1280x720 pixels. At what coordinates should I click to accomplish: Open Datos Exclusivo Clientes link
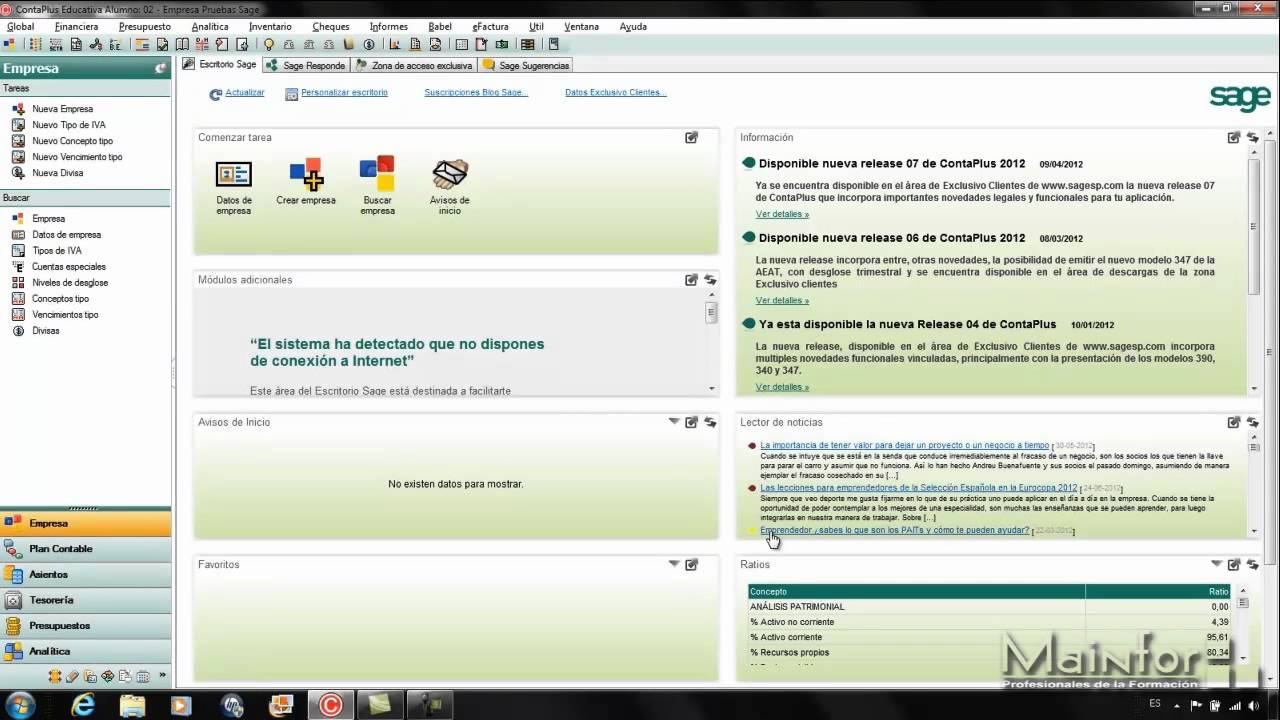pos(616,92)
